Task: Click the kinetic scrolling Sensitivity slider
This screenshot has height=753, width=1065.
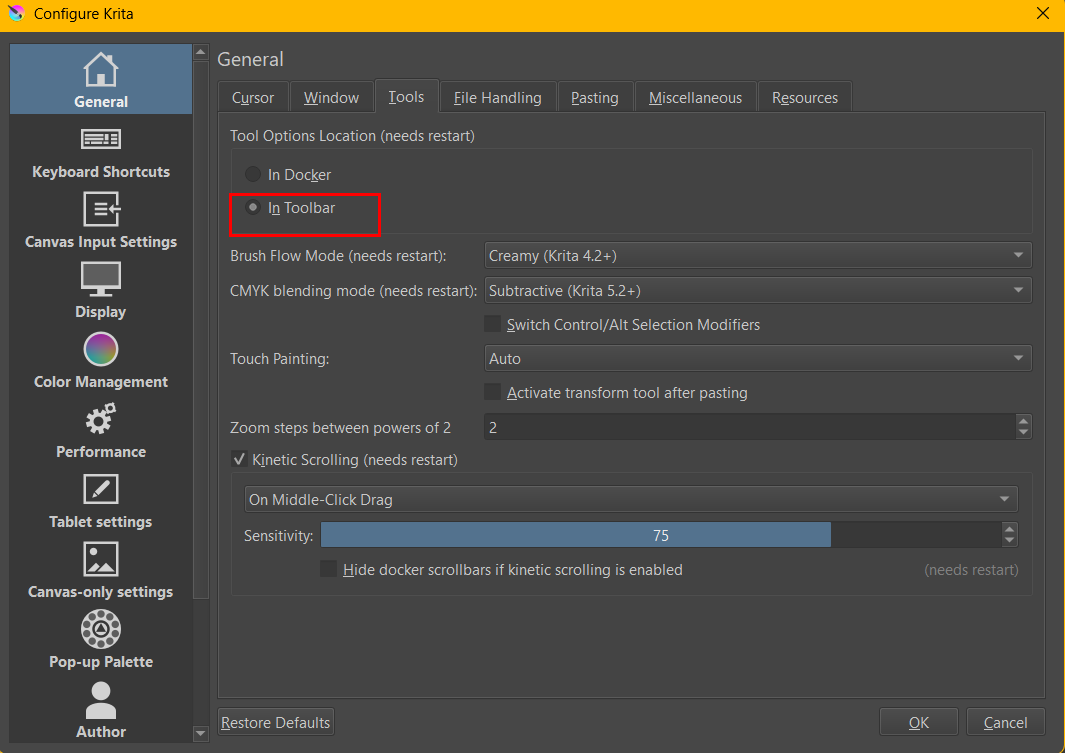Action: click(660, 536)
